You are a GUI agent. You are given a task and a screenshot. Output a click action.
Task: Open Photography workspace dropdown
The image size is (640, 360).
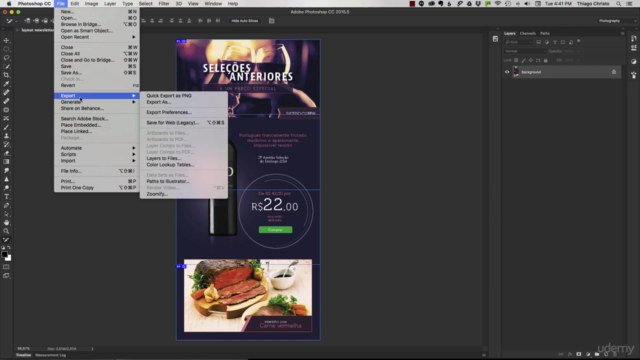point(616,21)
